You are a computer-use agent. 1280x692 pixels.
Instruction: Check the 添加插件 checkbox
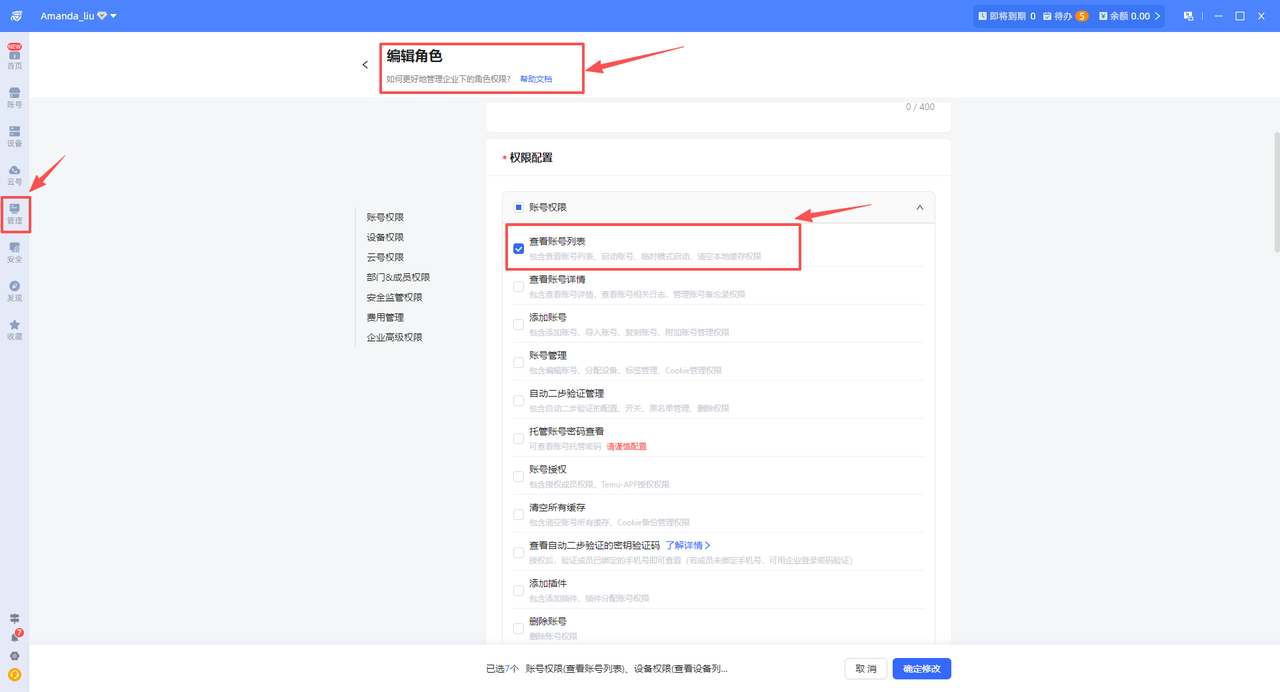519,591
